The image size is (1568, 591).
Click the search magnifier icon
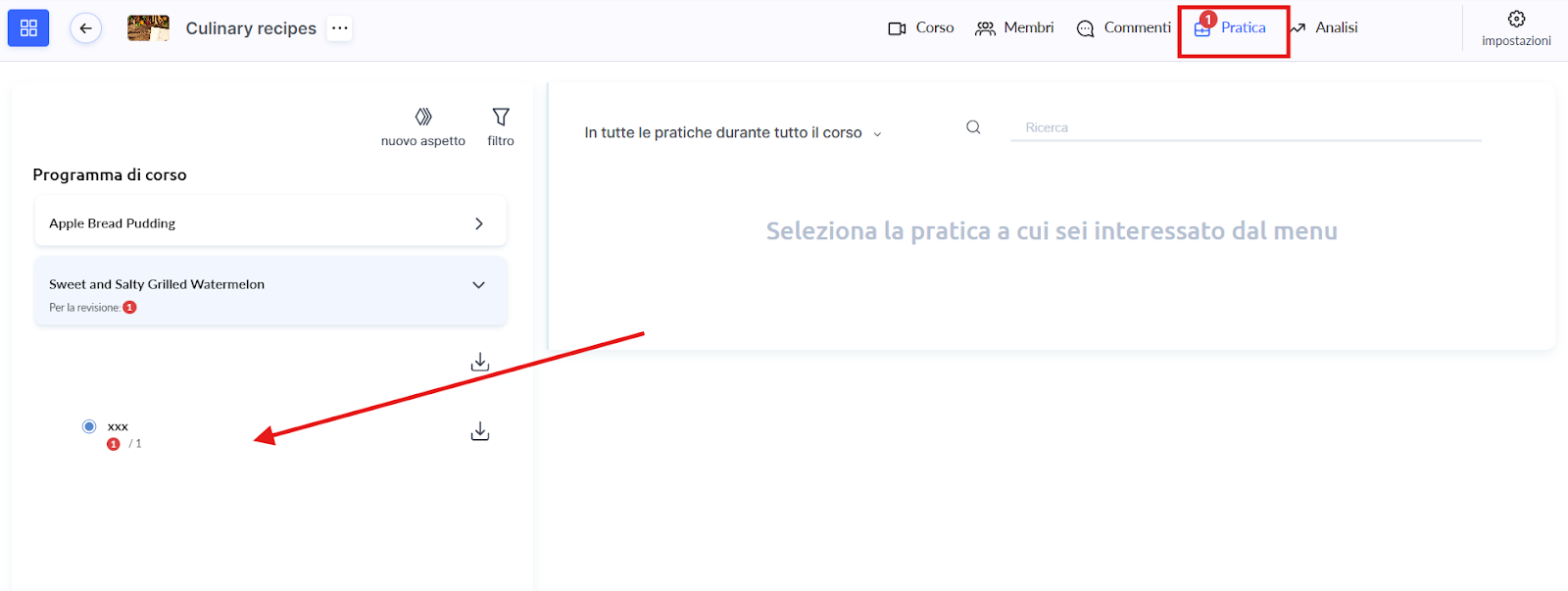click(973, 127)
